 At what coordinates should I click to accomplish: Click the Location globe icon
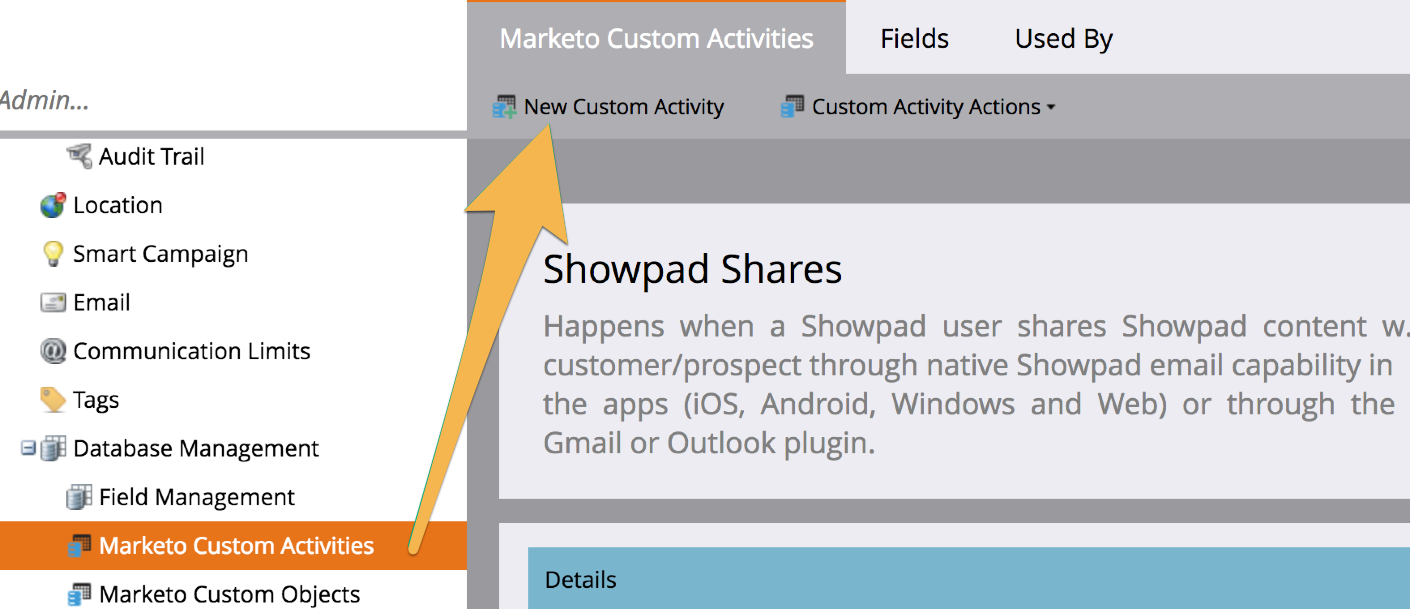pyautogui.click(x=53, y=205)
